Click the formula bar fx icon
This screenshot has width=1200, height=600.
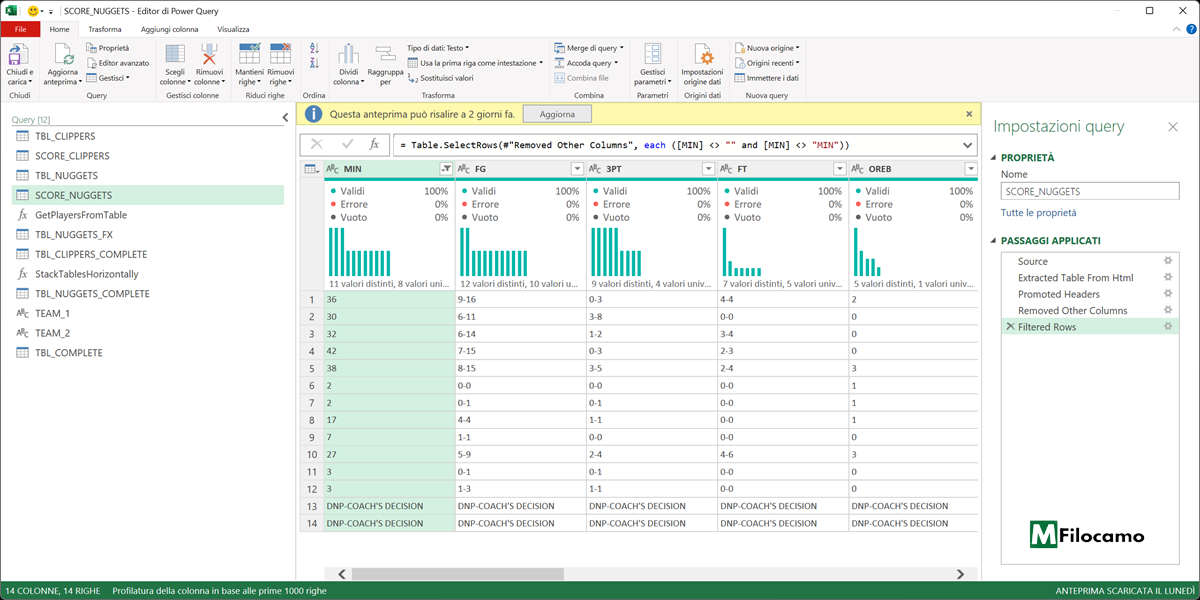(374, 145)
